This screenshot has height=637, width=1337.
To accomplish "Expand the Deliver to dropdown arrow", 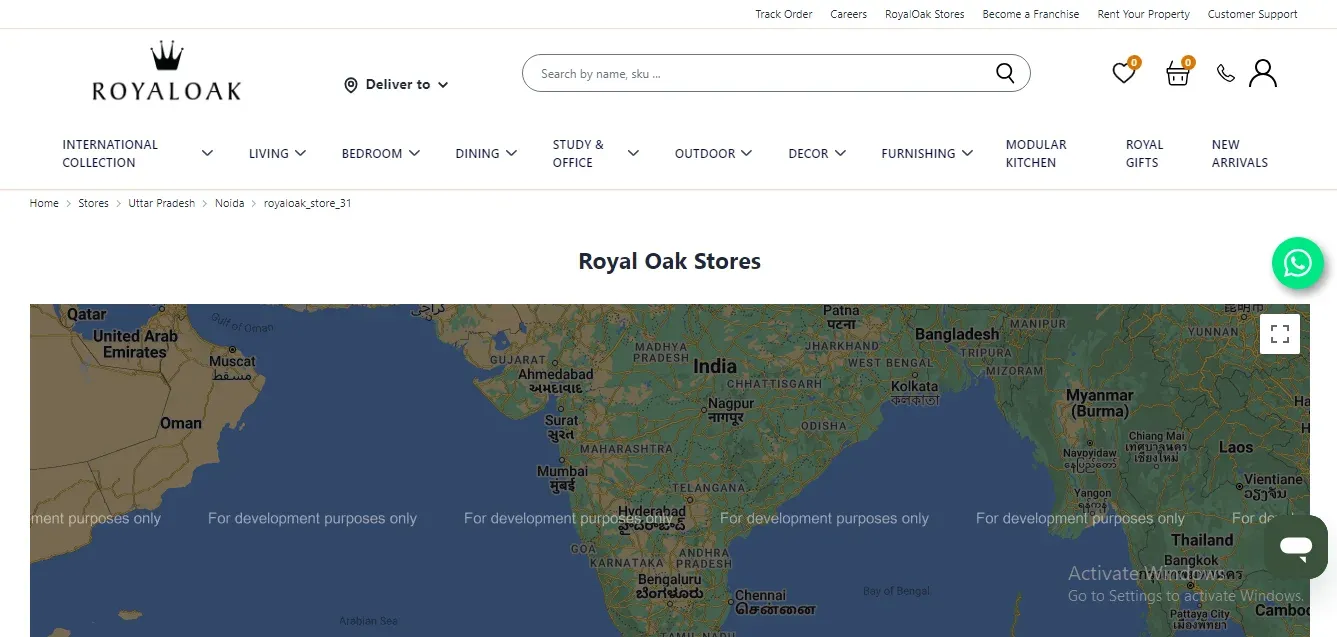I will (x=443, y=85).
